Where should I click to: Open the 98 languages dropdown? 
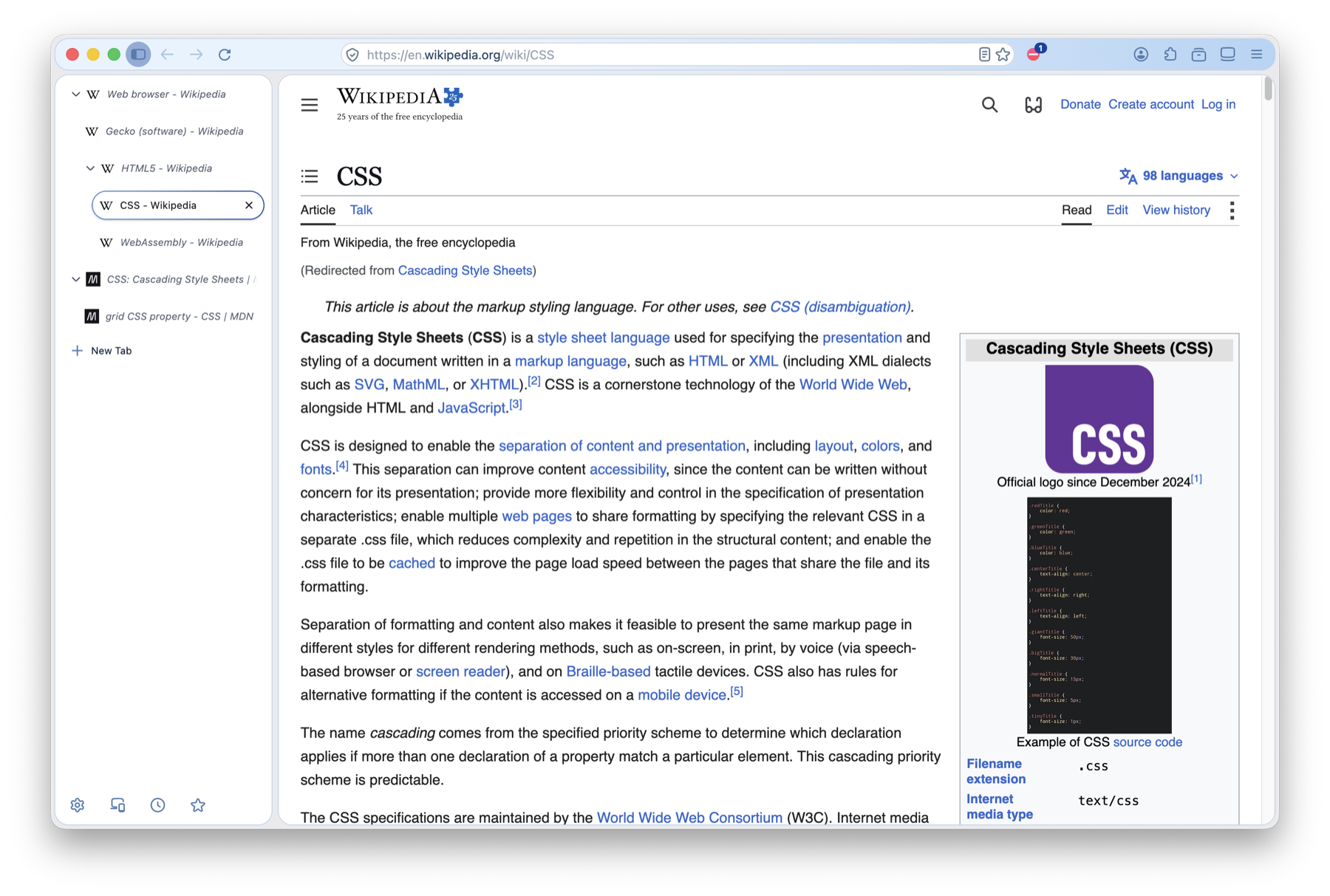point(1179,176)
